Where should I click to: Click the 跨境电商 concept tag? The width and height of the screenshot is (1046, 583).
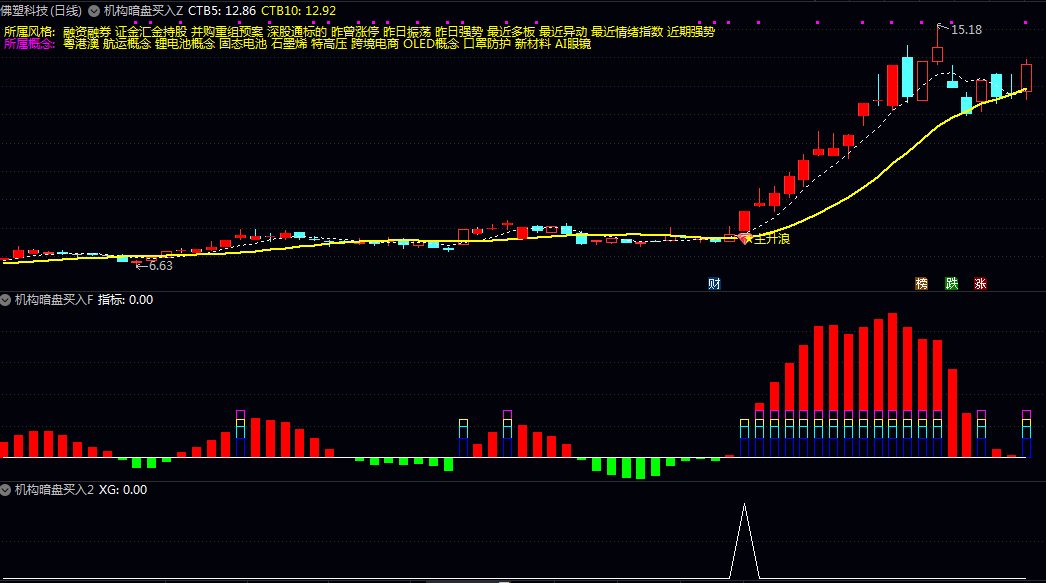pos(375,44)
